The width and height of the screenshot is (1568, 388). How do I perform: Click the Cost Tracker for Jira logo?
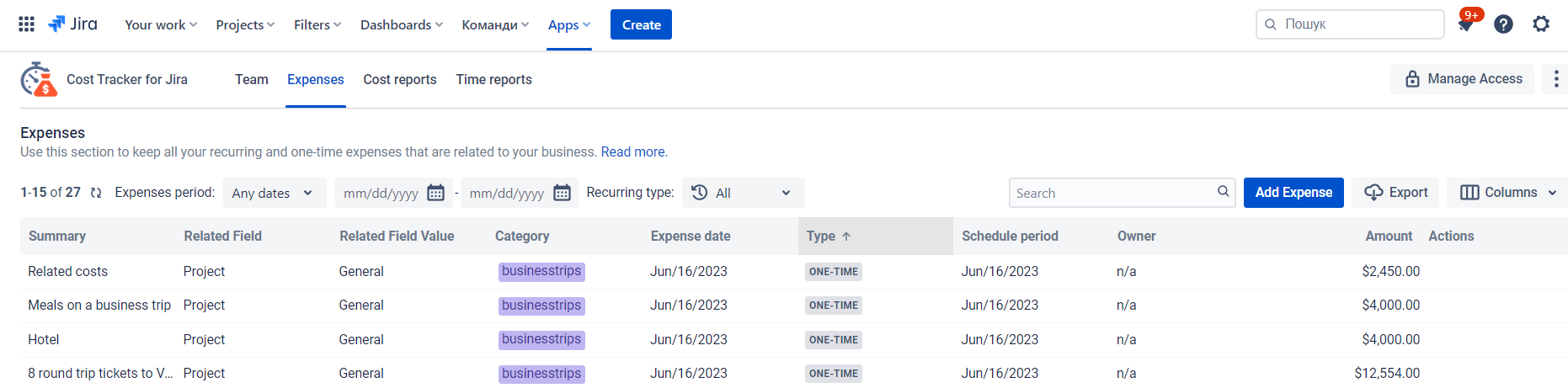(39, 79)
